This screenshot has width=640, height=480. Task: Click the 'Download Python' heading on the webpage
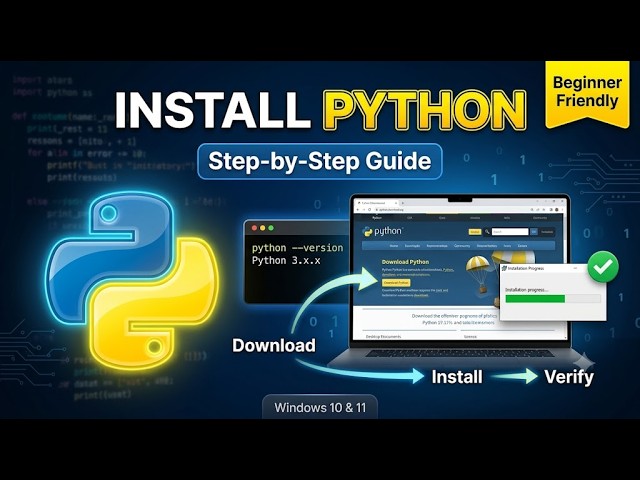(405, 262)
